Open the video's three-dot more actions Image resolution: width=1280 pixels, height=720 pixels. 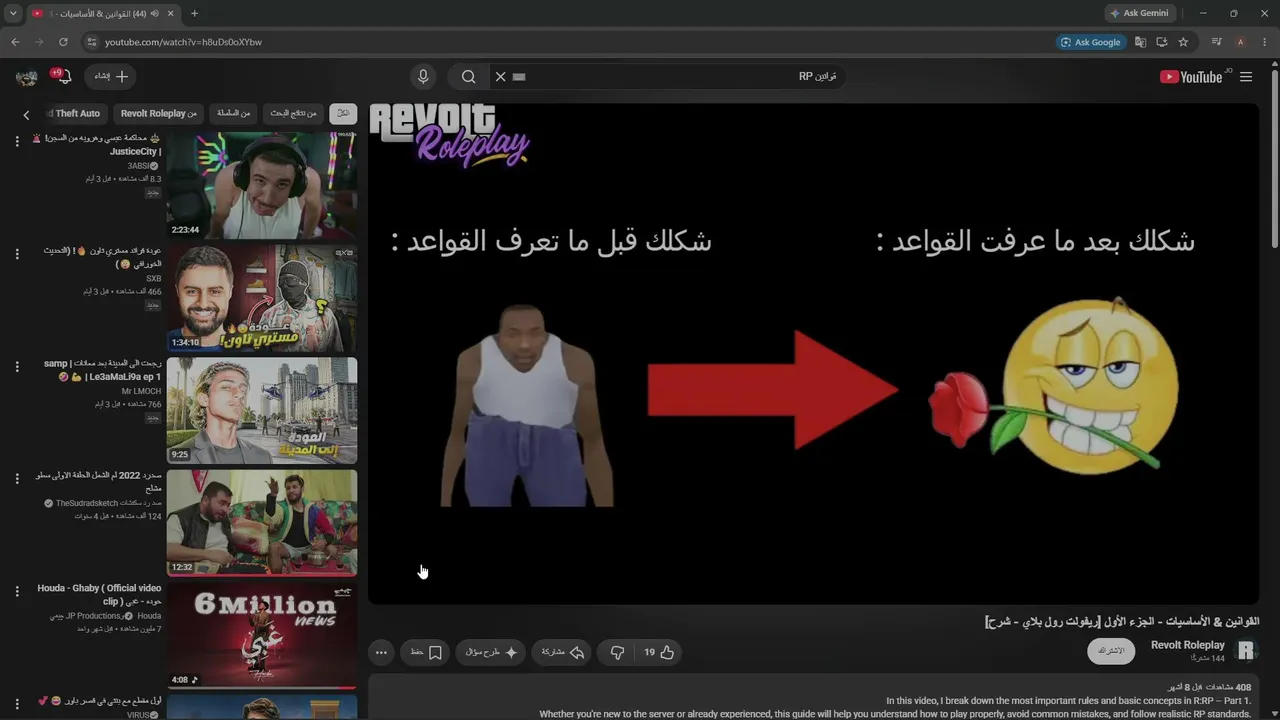(x=381, y=652)
